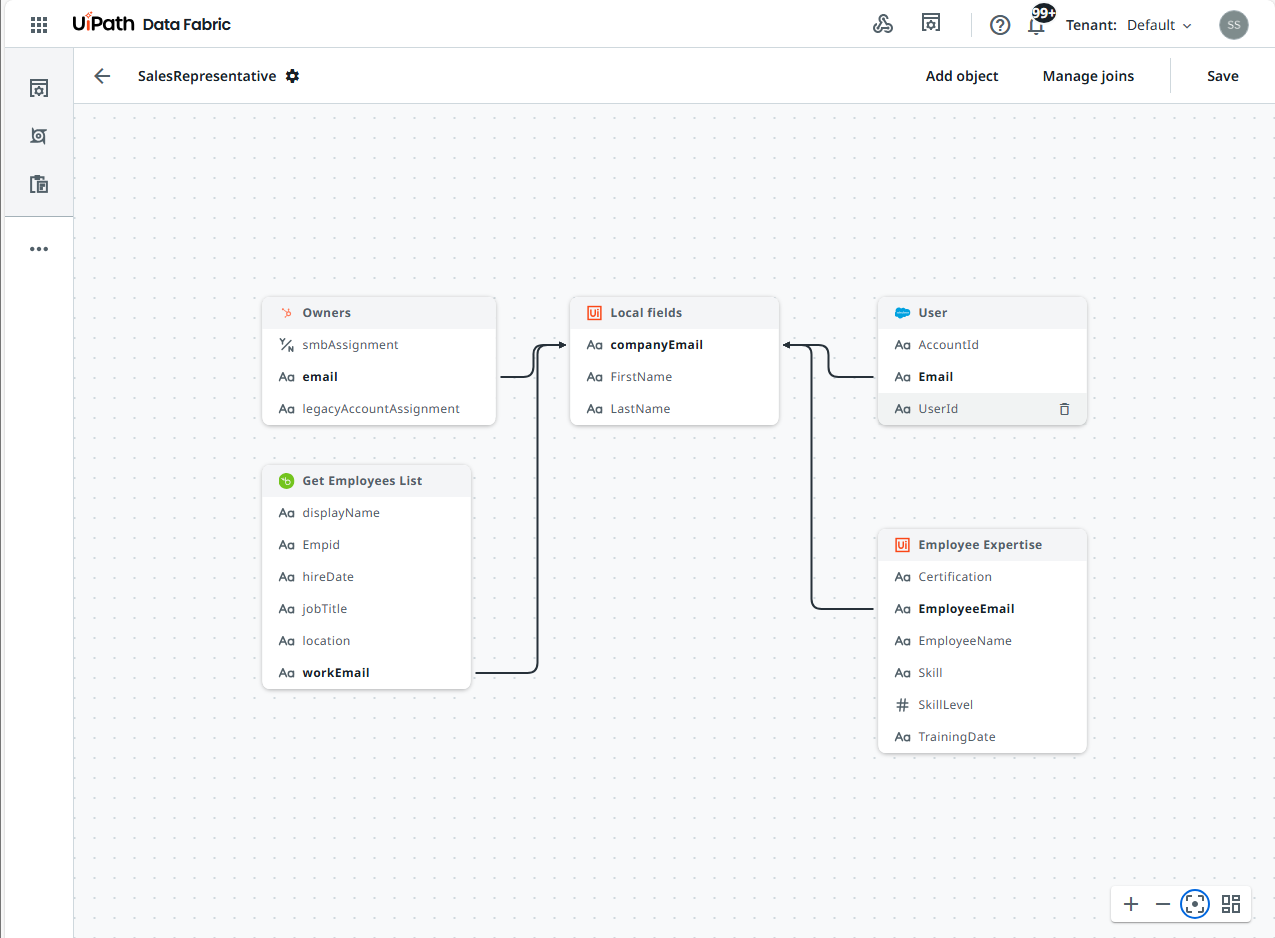Select the Get Employees List header

coord(366,481)
